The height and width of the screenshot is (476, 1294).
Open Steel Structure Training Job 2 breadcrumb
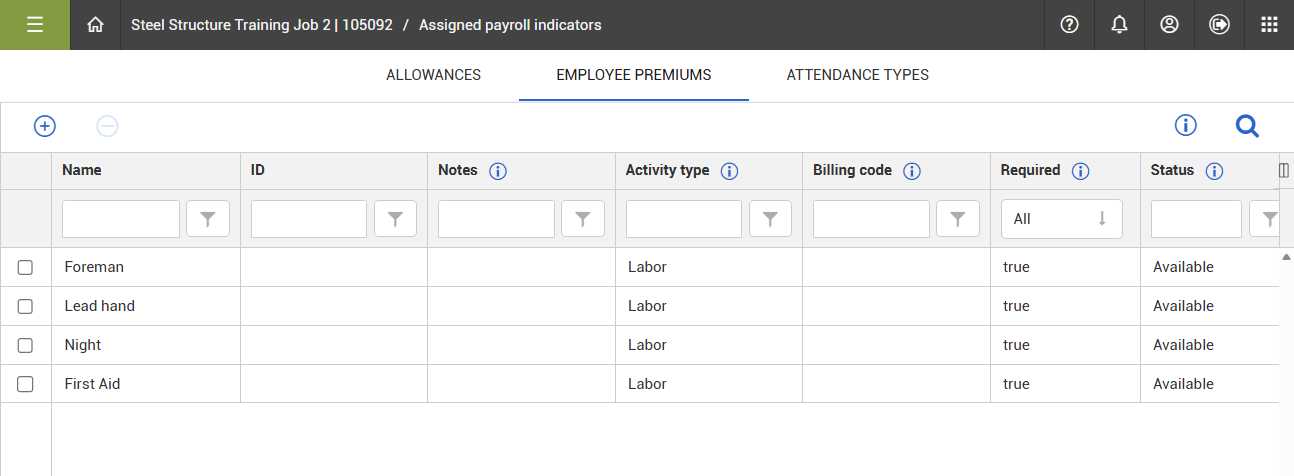[x=261, y=25]
